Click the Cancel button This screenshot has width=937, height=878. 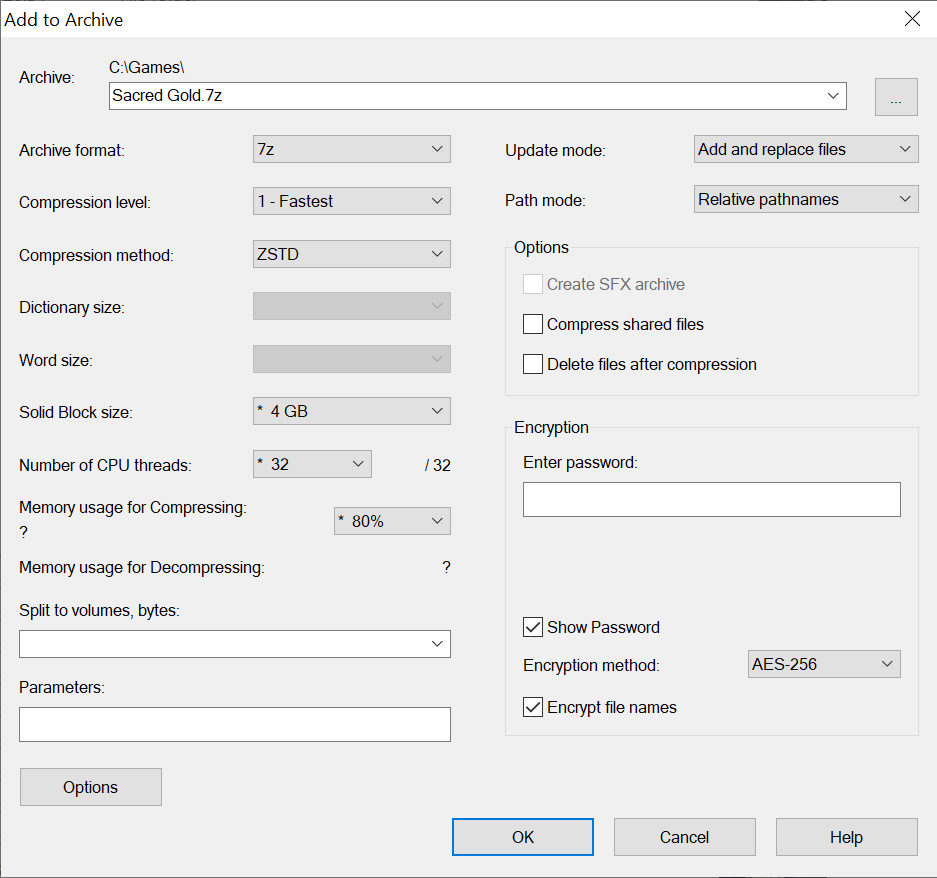pos(685,837)
